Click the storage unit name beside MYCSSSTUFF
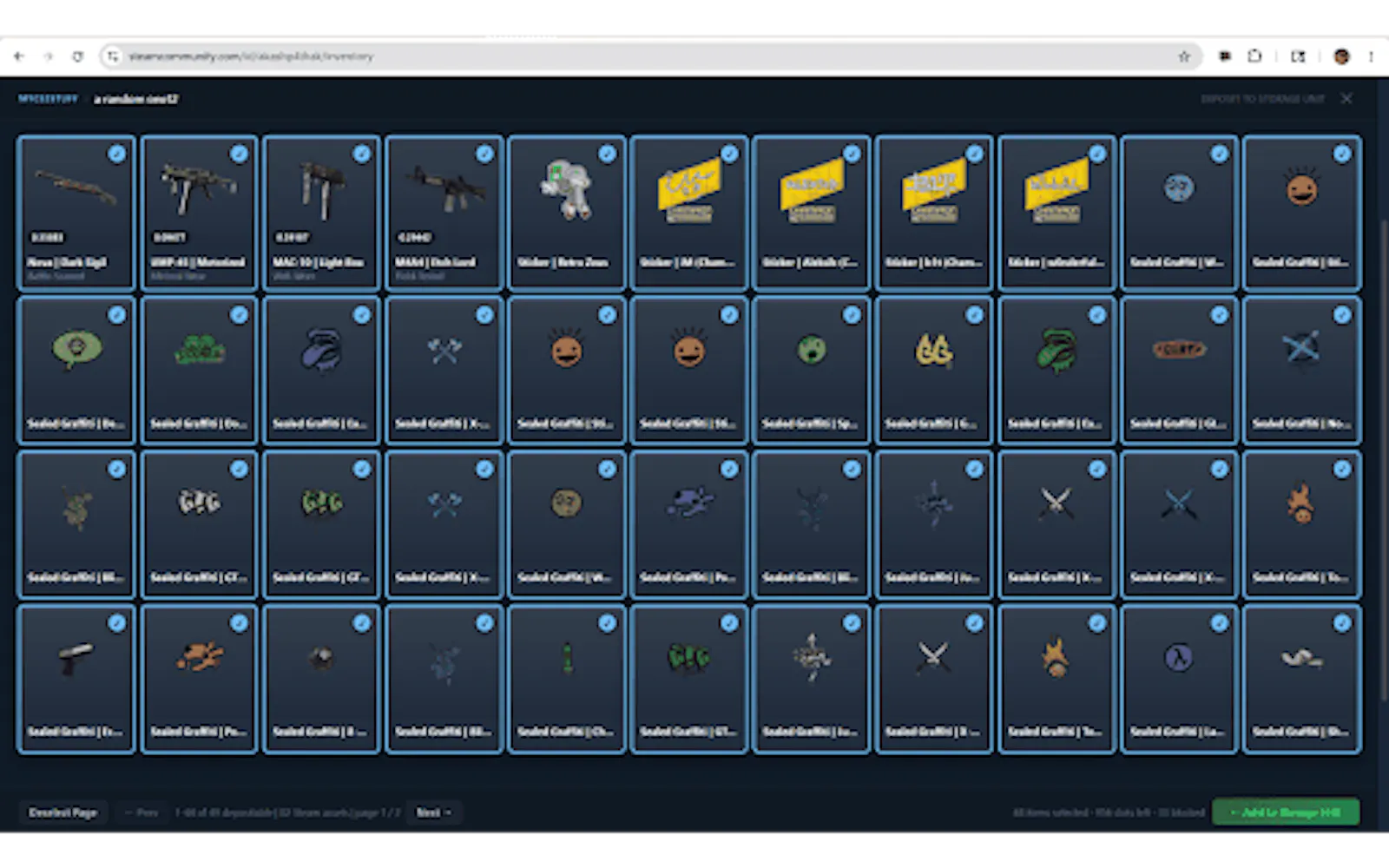1389x868 pixels. (x=136, y=99)
